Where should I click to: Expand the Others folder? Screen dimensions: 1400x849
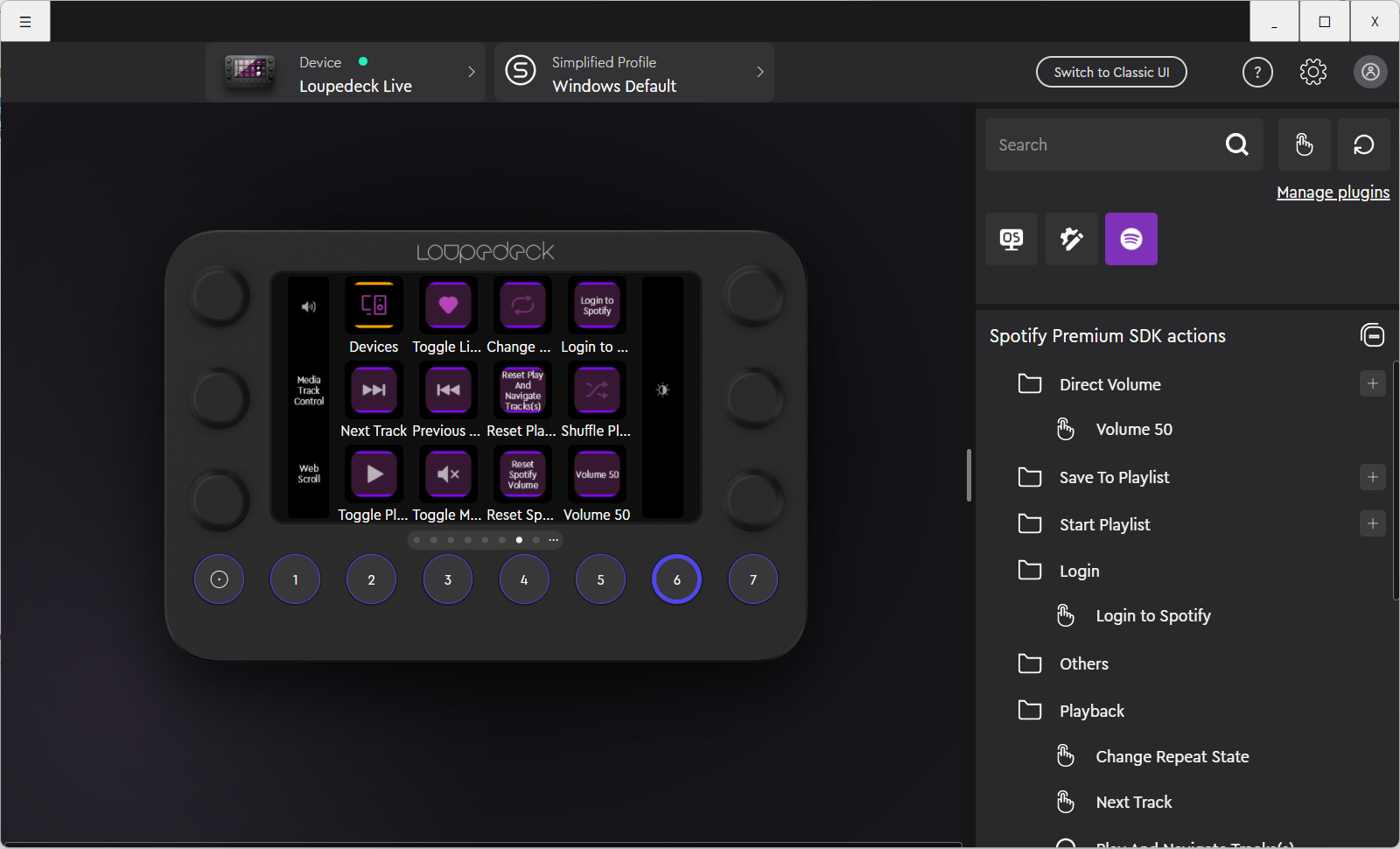pos(1030,663)
